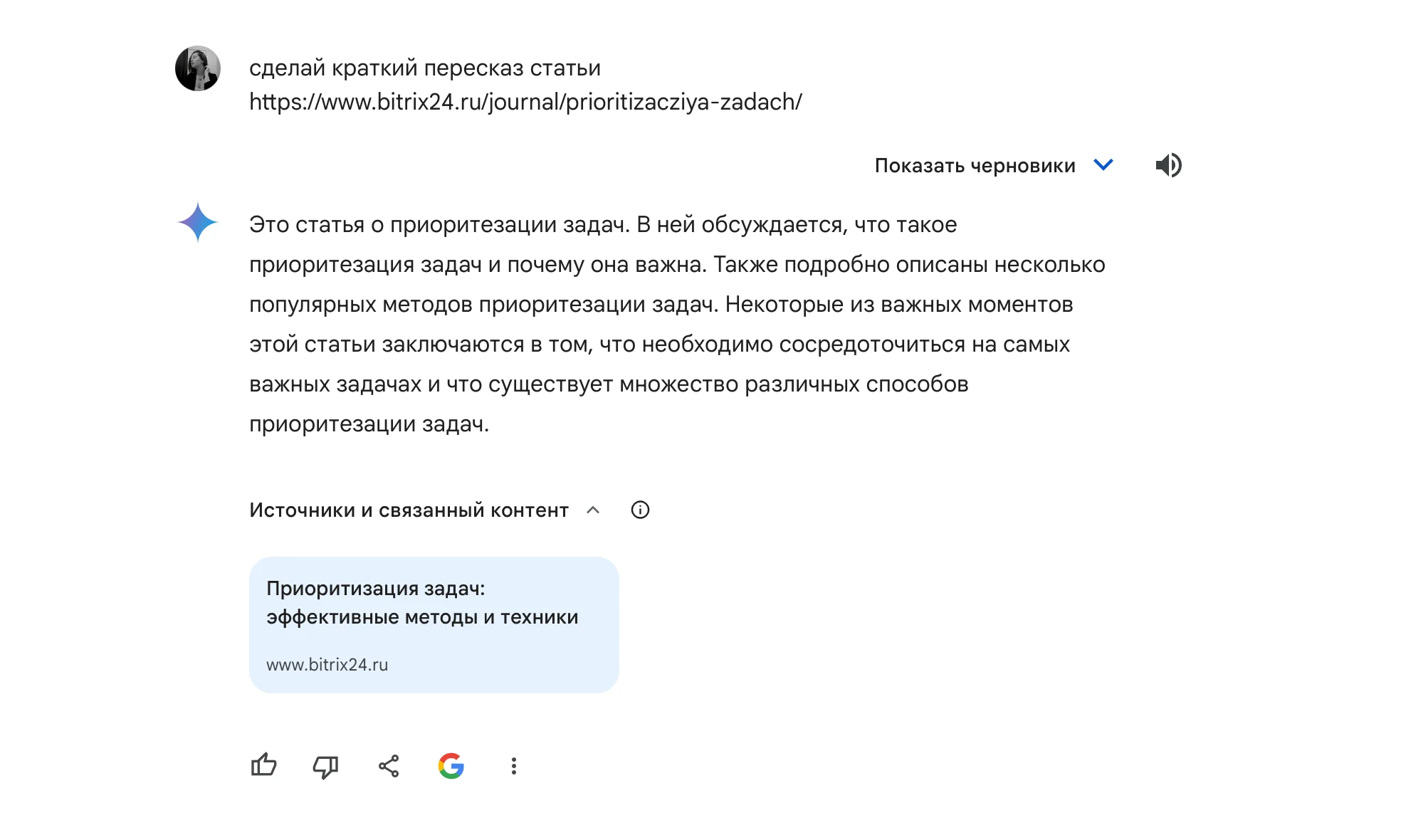1401x840 pixels.
Task: Click the info icon next to sources heading
Action: point(640,510)
